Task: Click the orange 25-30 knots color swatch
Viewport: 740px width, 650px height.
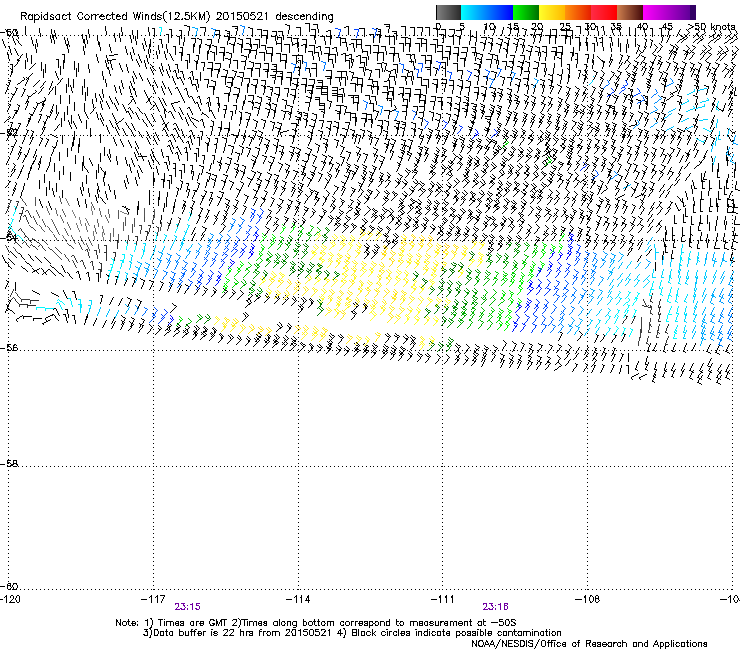Action: coord(578,12)
